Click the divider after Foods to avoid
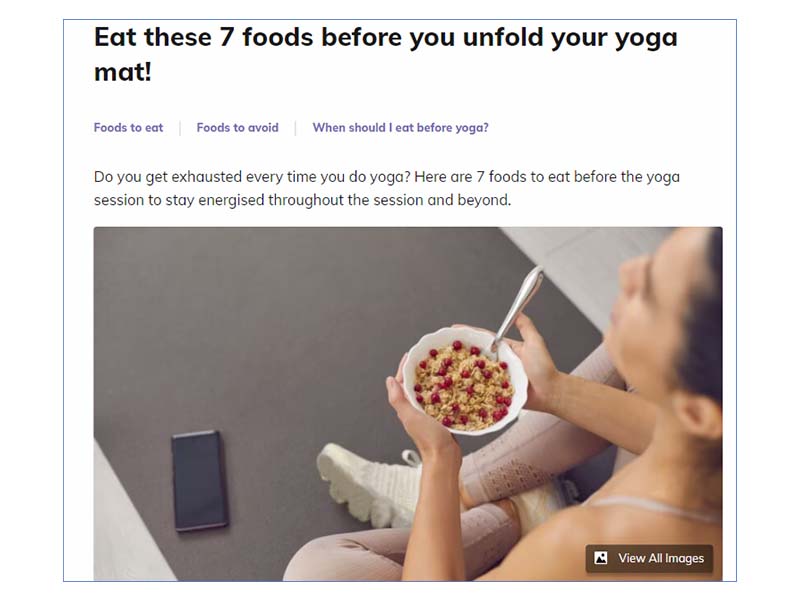Image resolution: width=800 pixels, height=600 pixels. (x=295, y=128)
